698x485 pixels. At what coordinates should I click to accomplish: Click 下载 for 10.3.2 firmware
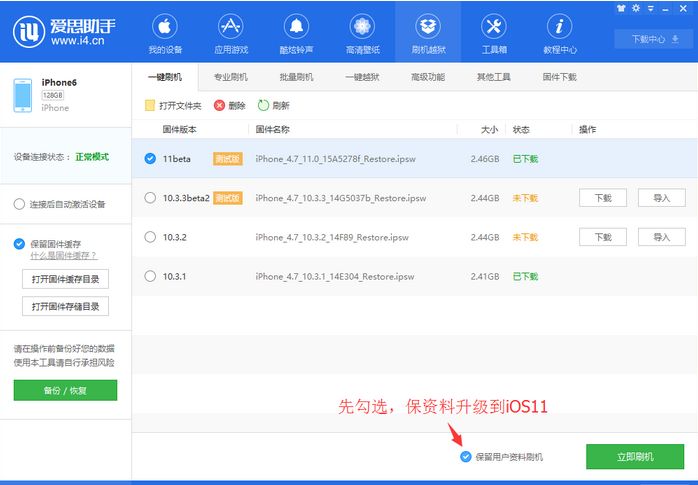click(x=603, y=237)
